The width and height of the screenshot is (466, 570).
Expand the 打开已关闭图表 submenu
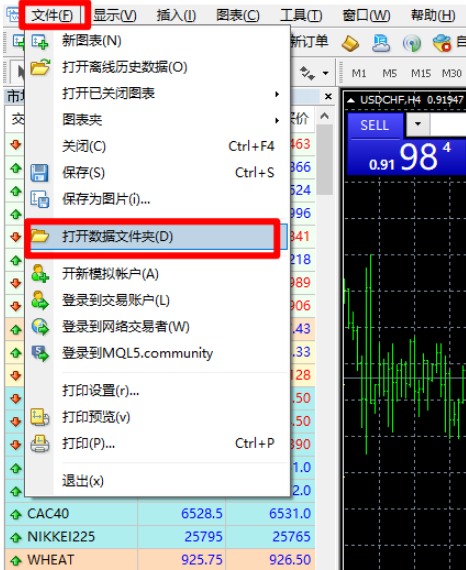(x=157, y=94)
